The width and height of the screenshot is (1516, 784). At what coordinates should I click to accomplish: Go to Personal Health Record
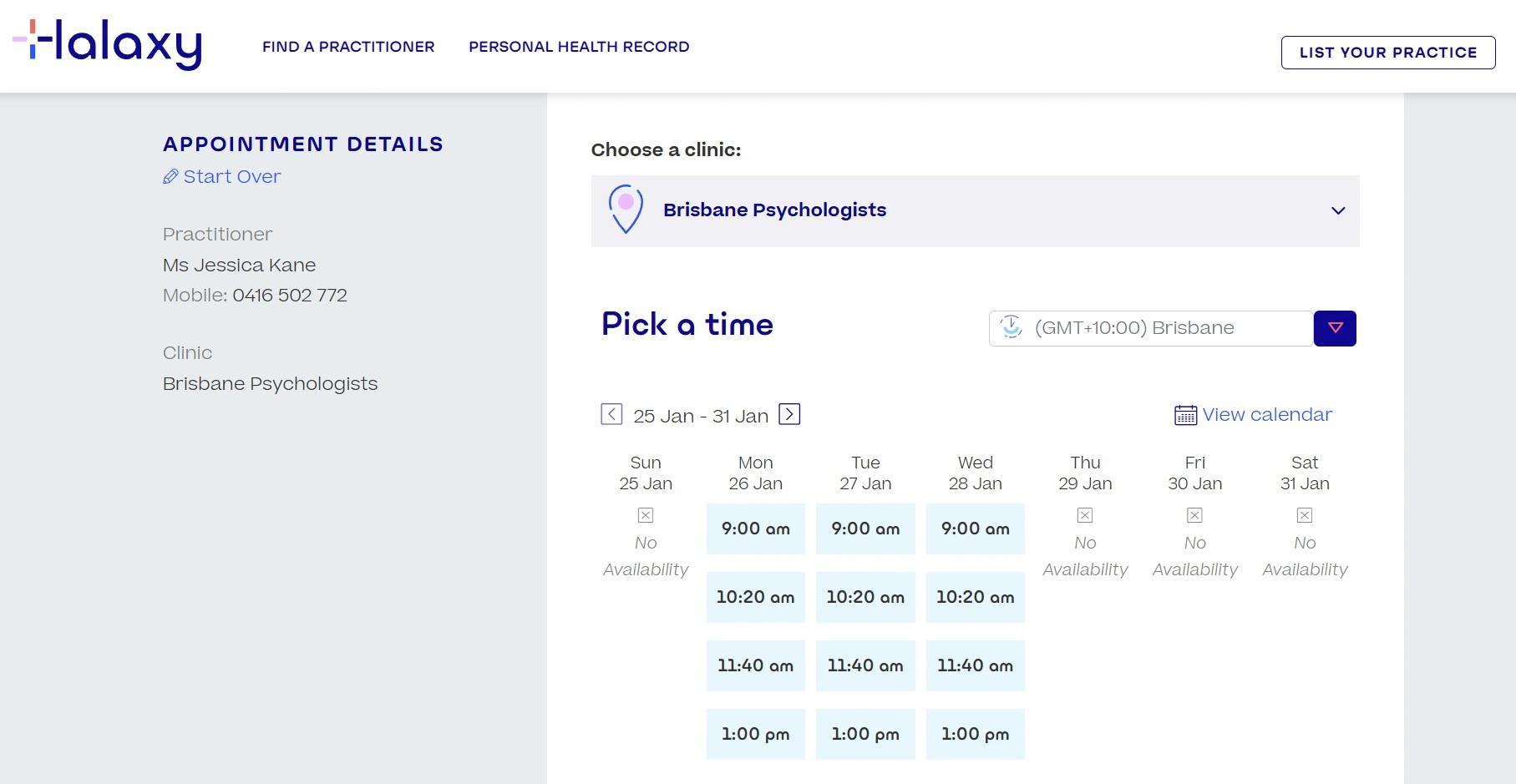pos(579,47)
